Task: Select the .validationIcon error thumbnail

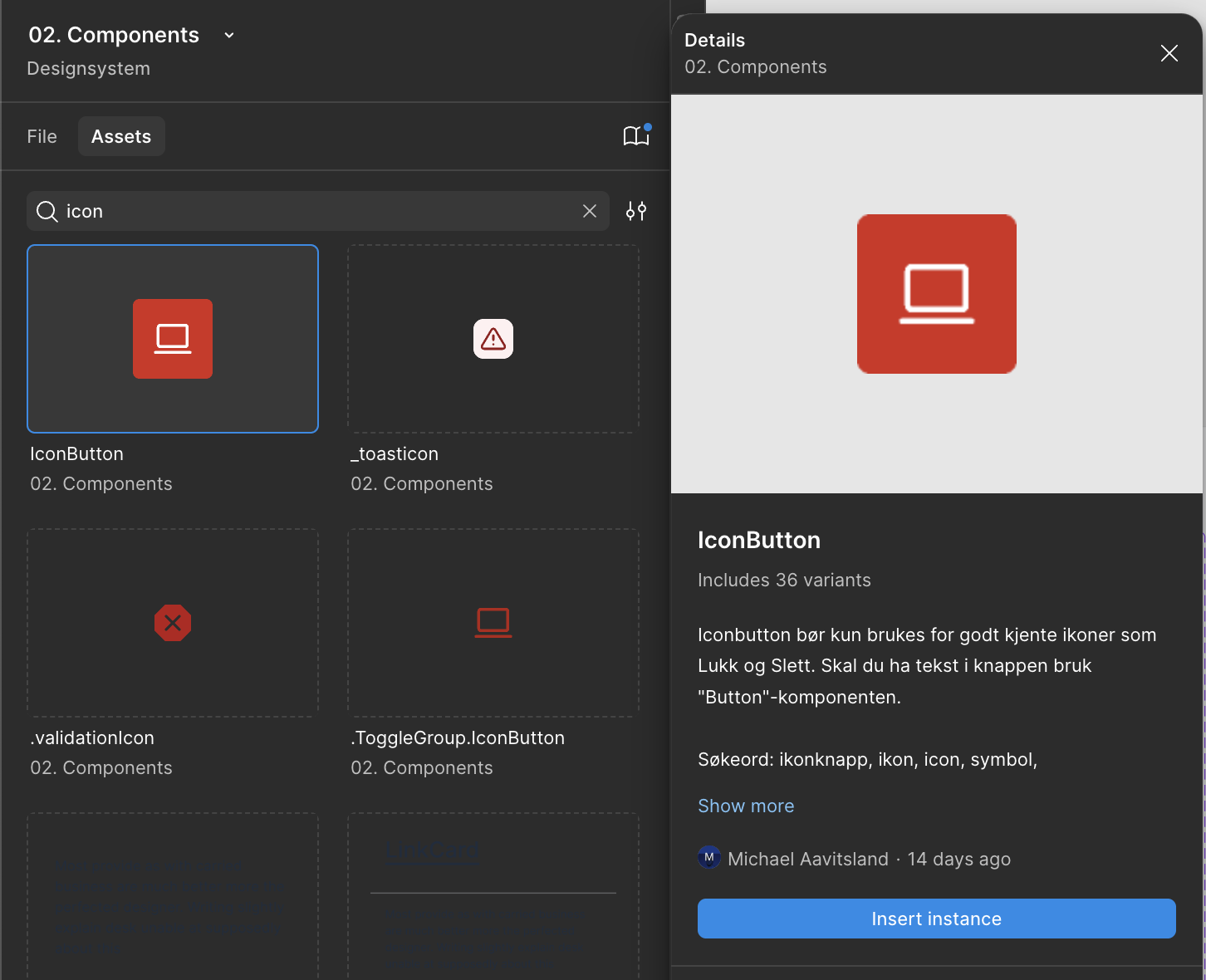Action: click(x=173, y=623)
